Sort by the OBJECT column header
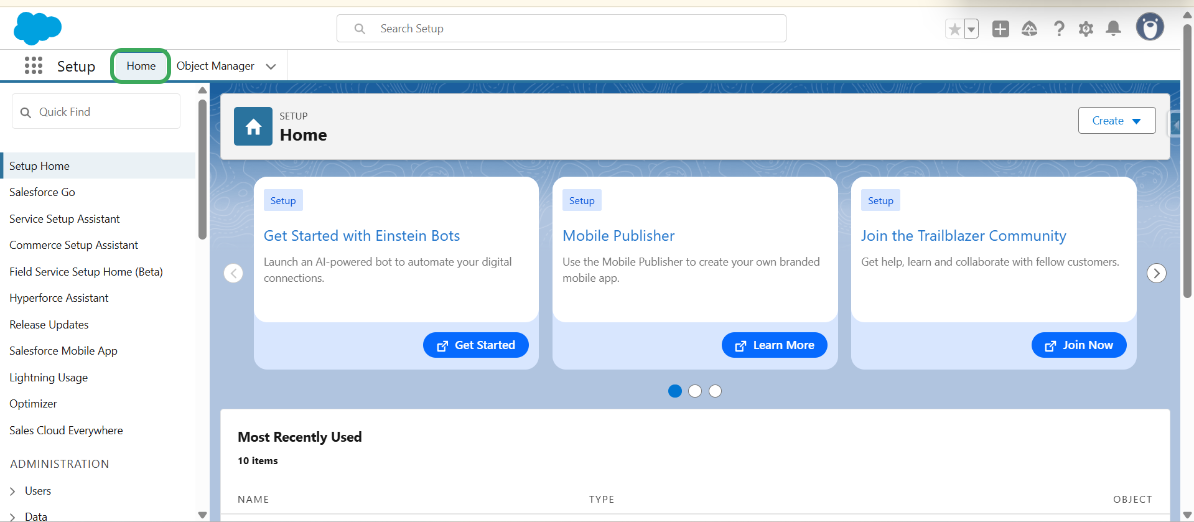This screenshot has height=522, width=1194. coord(1132,499)
